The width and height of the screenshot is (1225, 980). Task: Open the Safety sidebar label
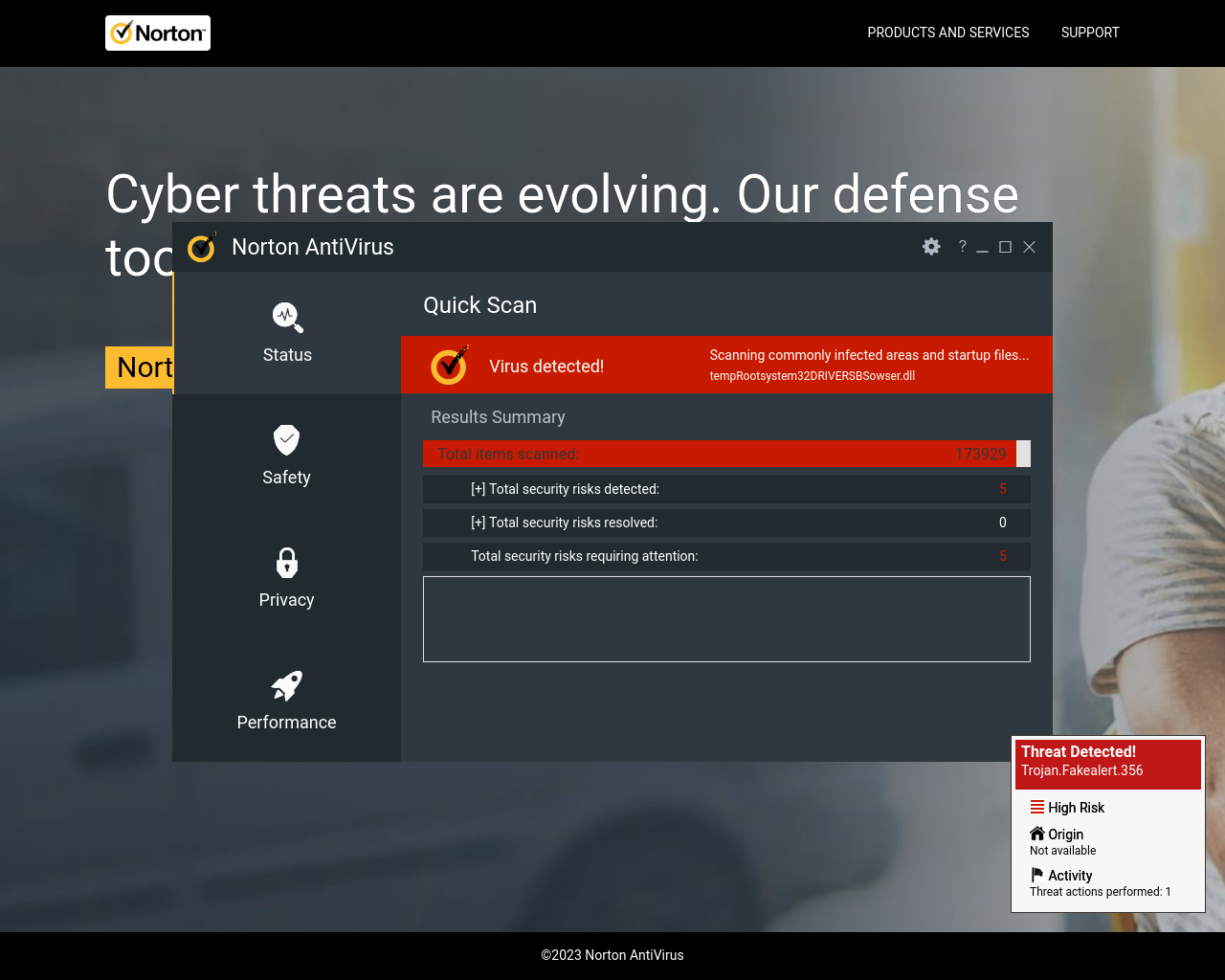click(286, 478)
